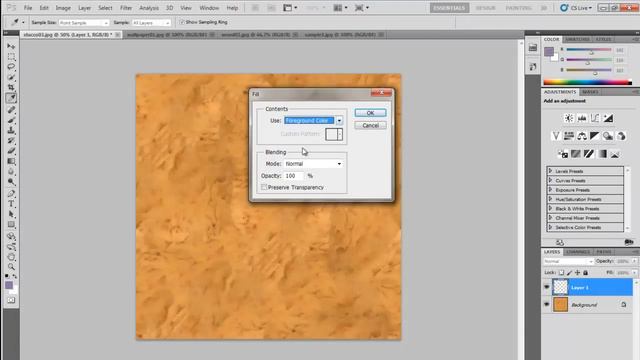Add a Channel Mixer adjustment
Viewport: 640px width, 360px height.
(621, 136)
